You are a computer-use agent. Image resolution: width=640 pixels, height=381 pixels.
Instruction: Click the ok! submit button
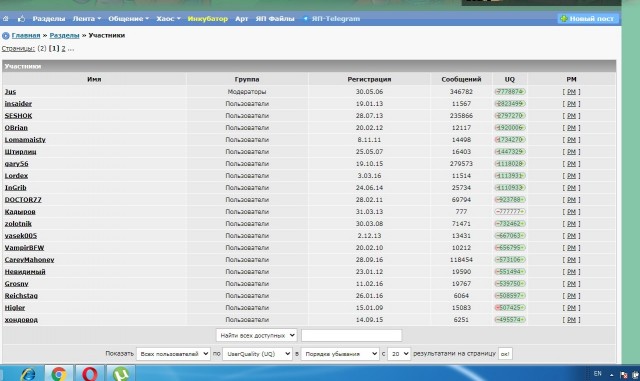[505, 354]
